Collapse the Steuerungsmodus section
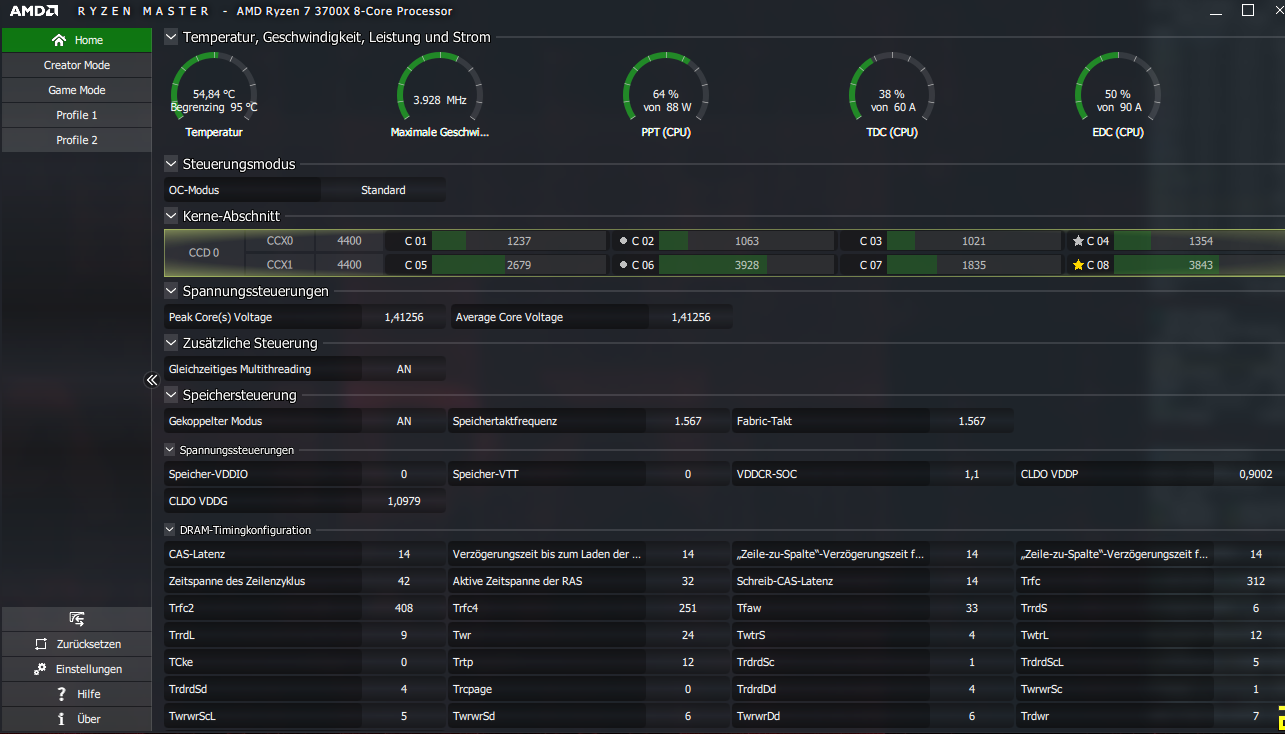 (x=171, y=164)
